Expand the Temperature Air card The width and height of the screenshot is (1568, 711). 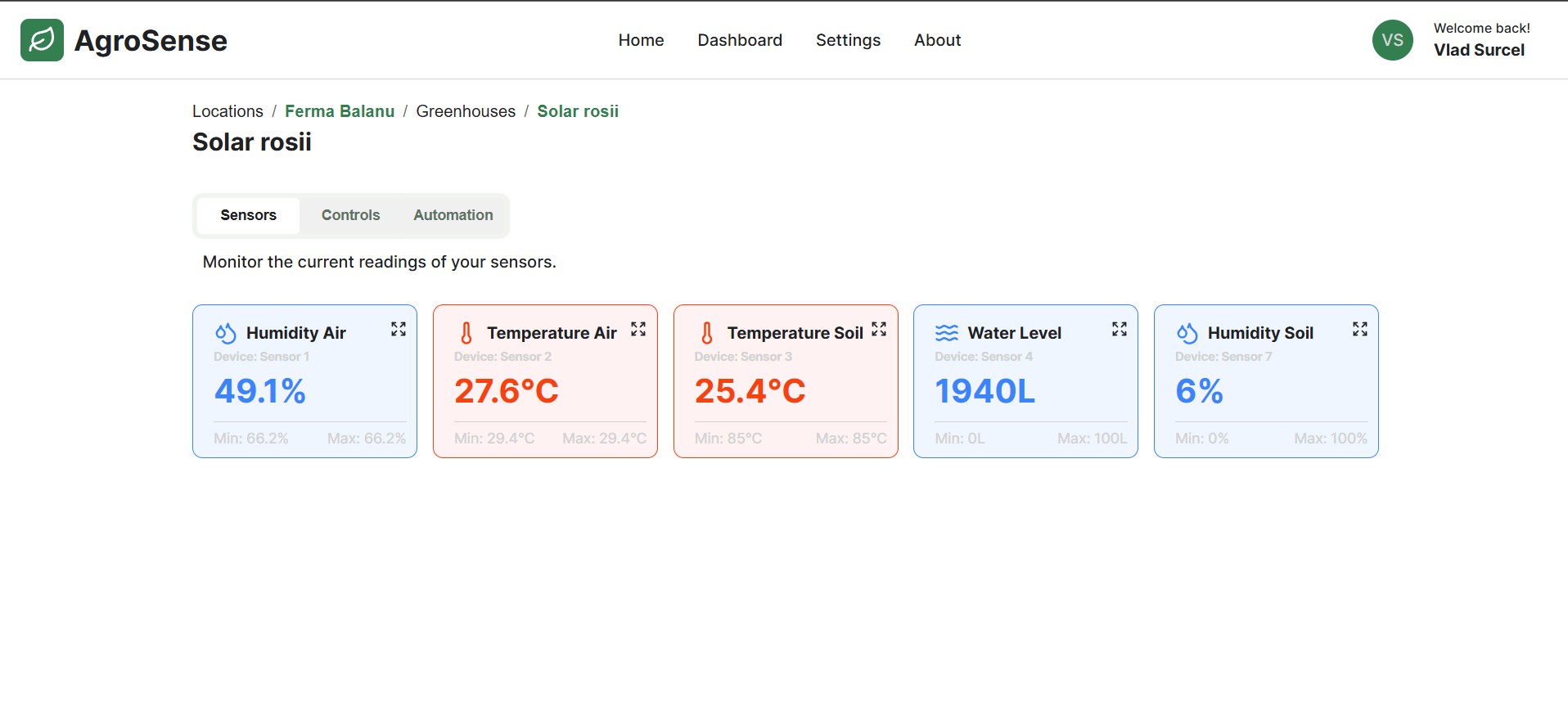tap(638, 329)
